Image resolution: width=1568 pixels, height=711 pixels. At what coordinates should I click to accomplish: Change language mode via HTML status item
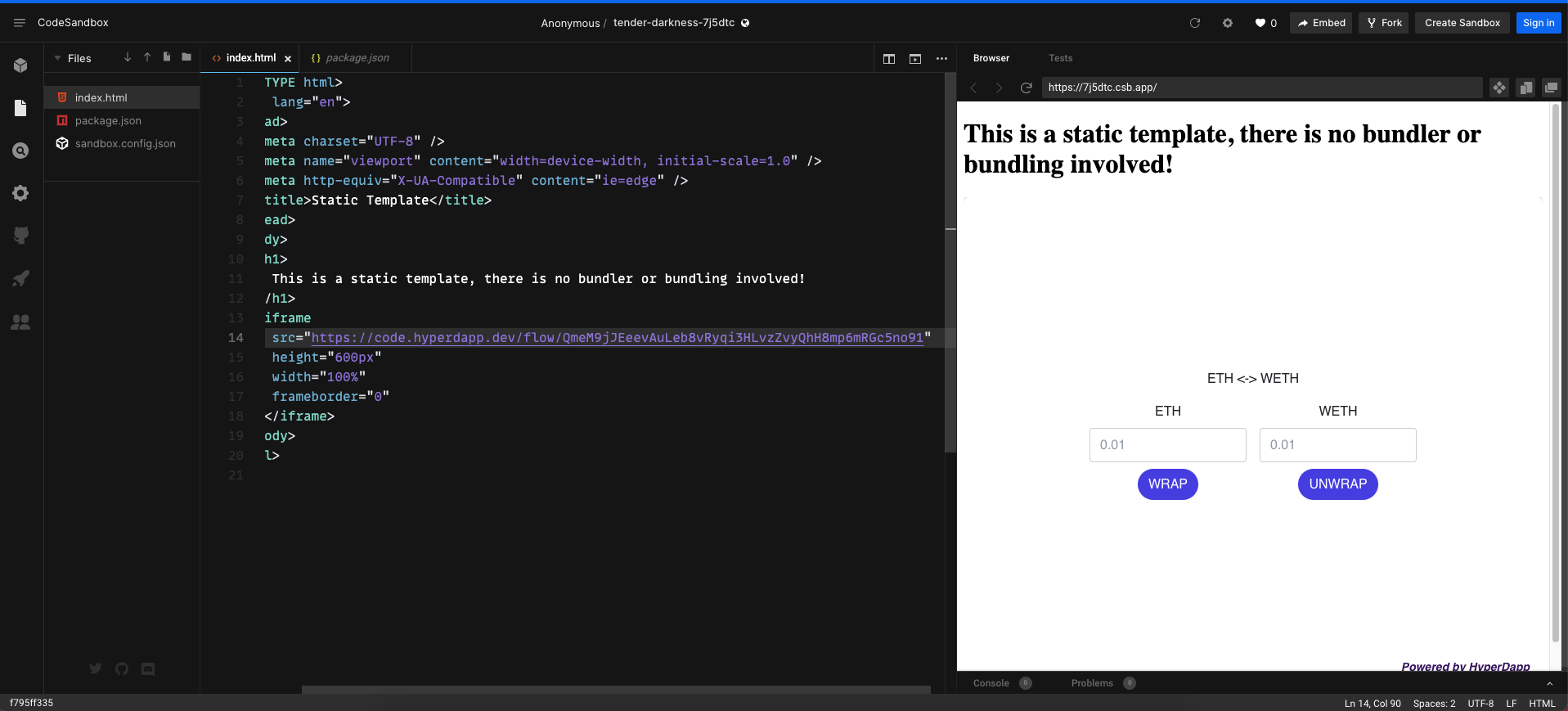point(1542,704)
